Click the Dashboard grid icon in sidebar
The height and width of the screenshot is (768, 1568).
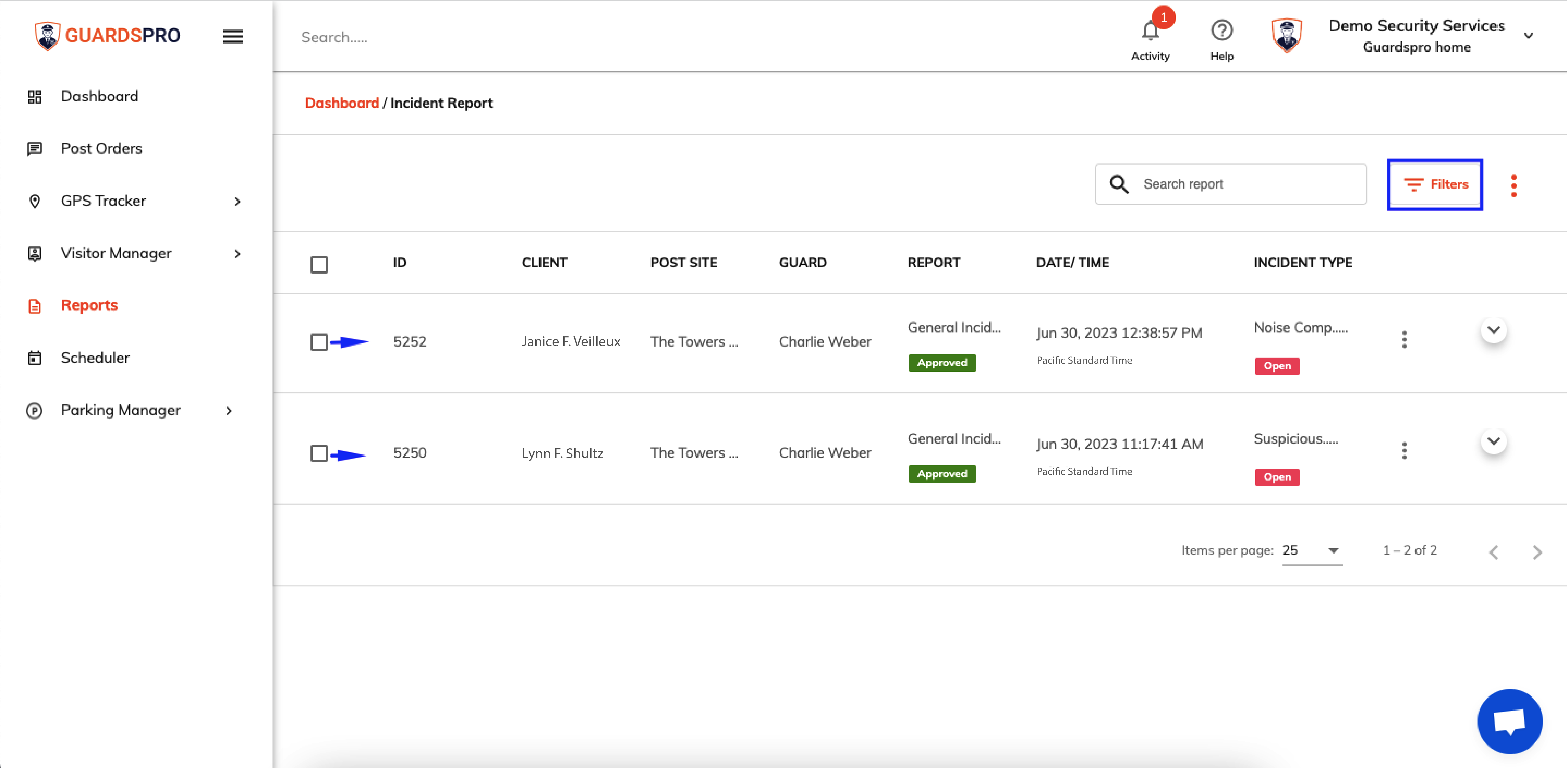pos(35,97)
